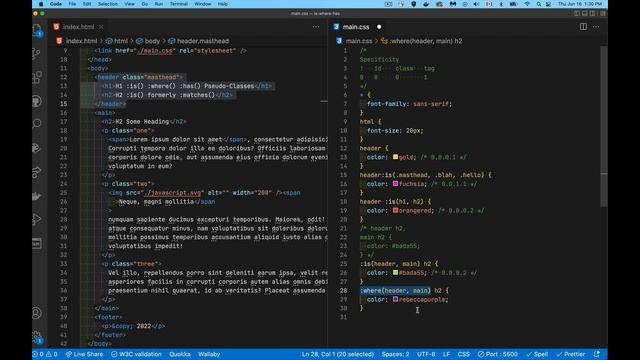Click the split editor right icon
Viewport: 640px width, 360px height.
click(583, 27)
